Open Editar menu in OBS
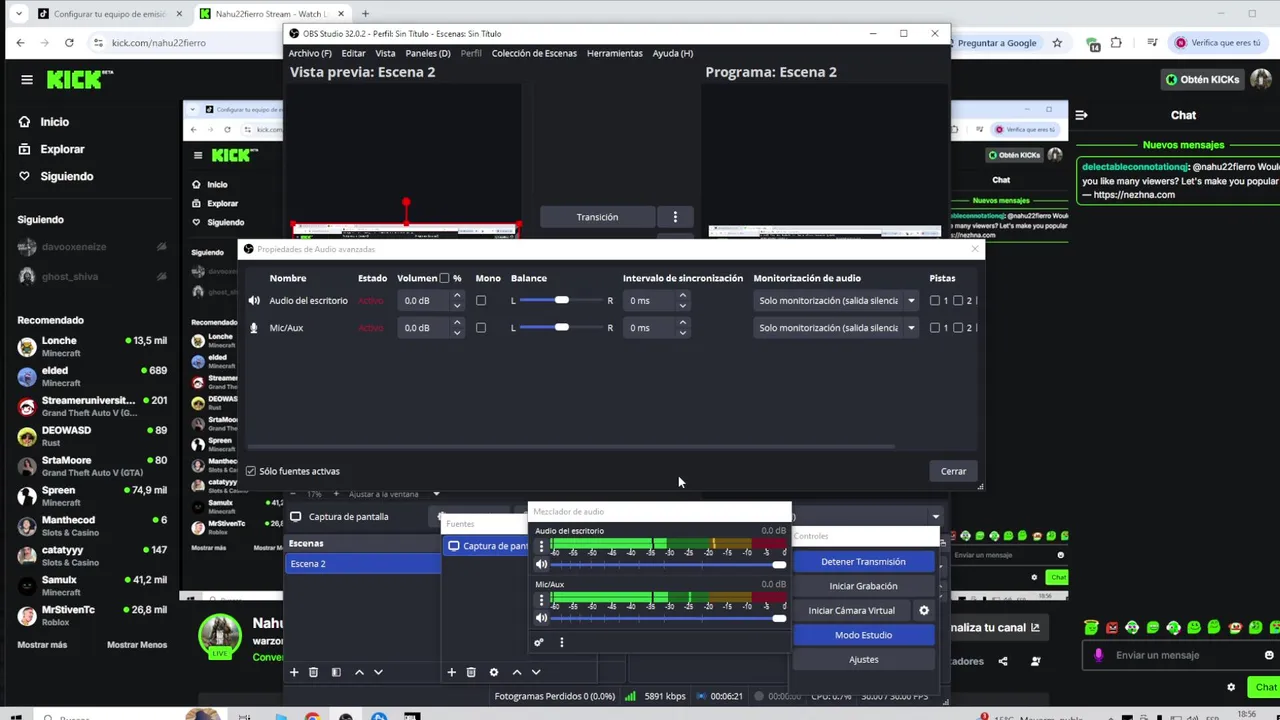1280x720 pixels. 353,53
